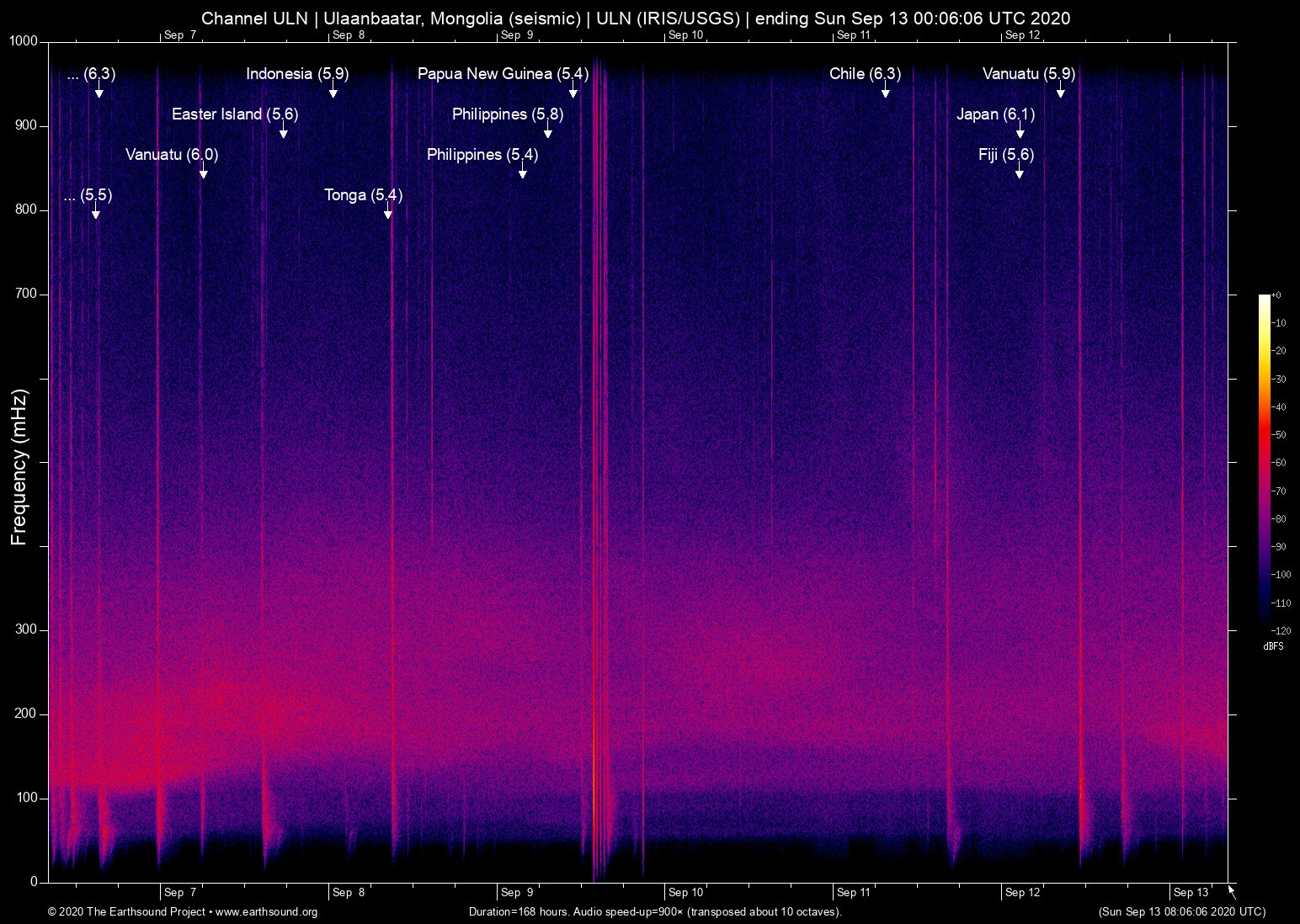Viewport: 1300px width, 924px height.
Task: Select "Sep 9" on the bottom time axis
Action: point(517,892)
